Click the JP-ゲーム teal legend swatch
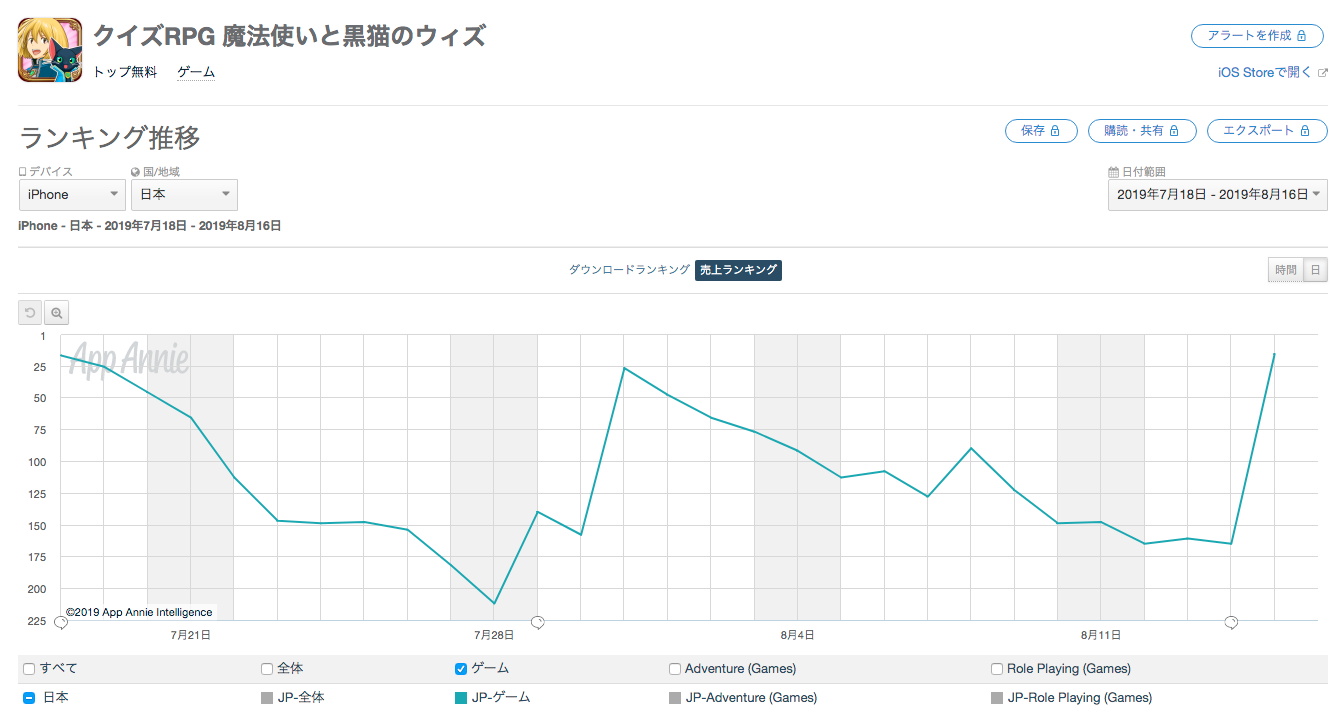The height and width of the screenshot is (718, 1338). pos(461,698)
